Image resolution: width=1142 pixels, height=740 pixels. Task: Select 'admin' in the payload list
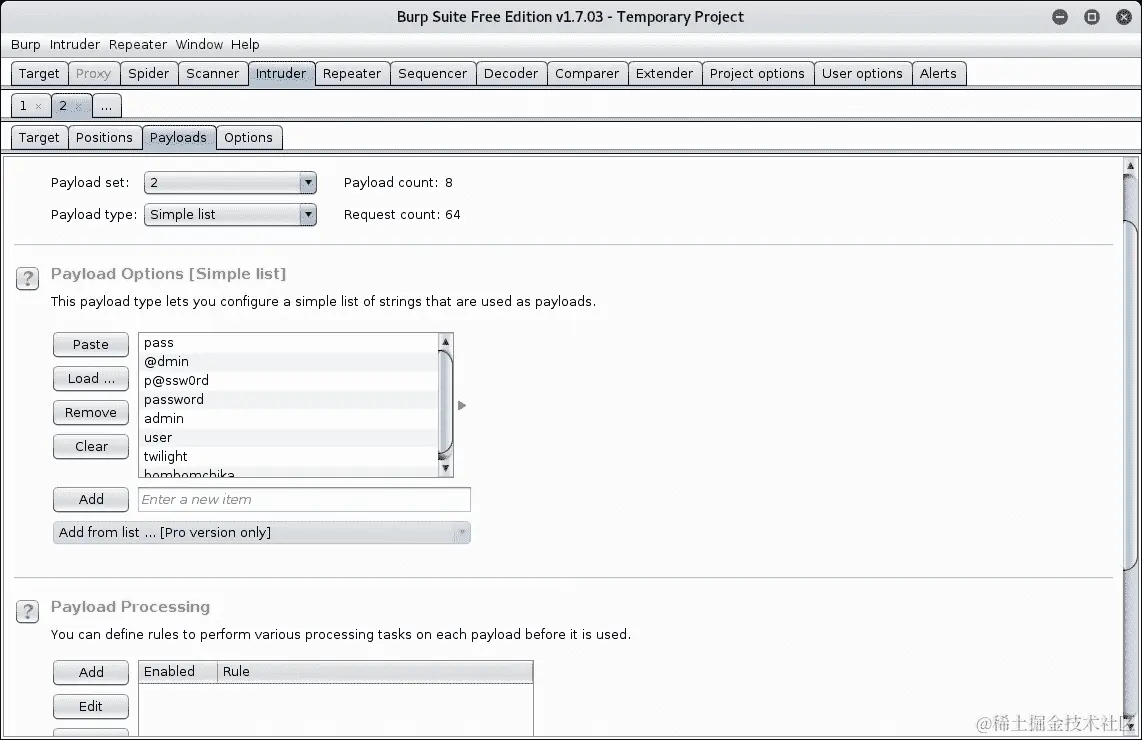point(289,418)
